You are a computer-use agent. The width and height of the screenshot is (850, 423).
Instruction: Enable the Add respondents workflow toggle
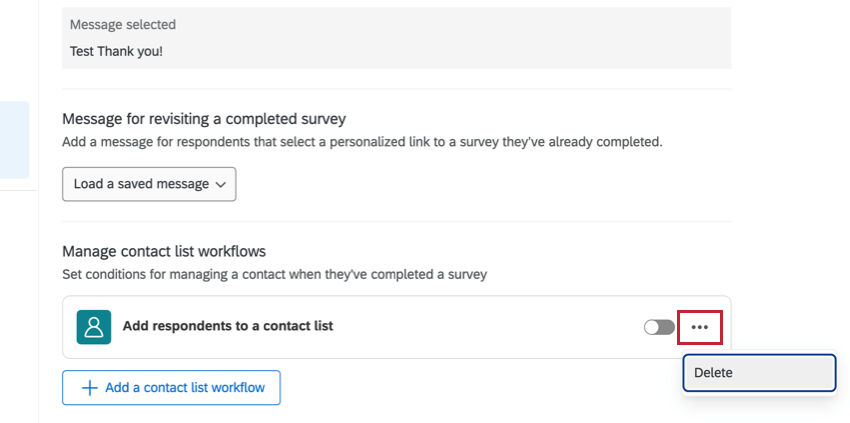tap(659, 327)
